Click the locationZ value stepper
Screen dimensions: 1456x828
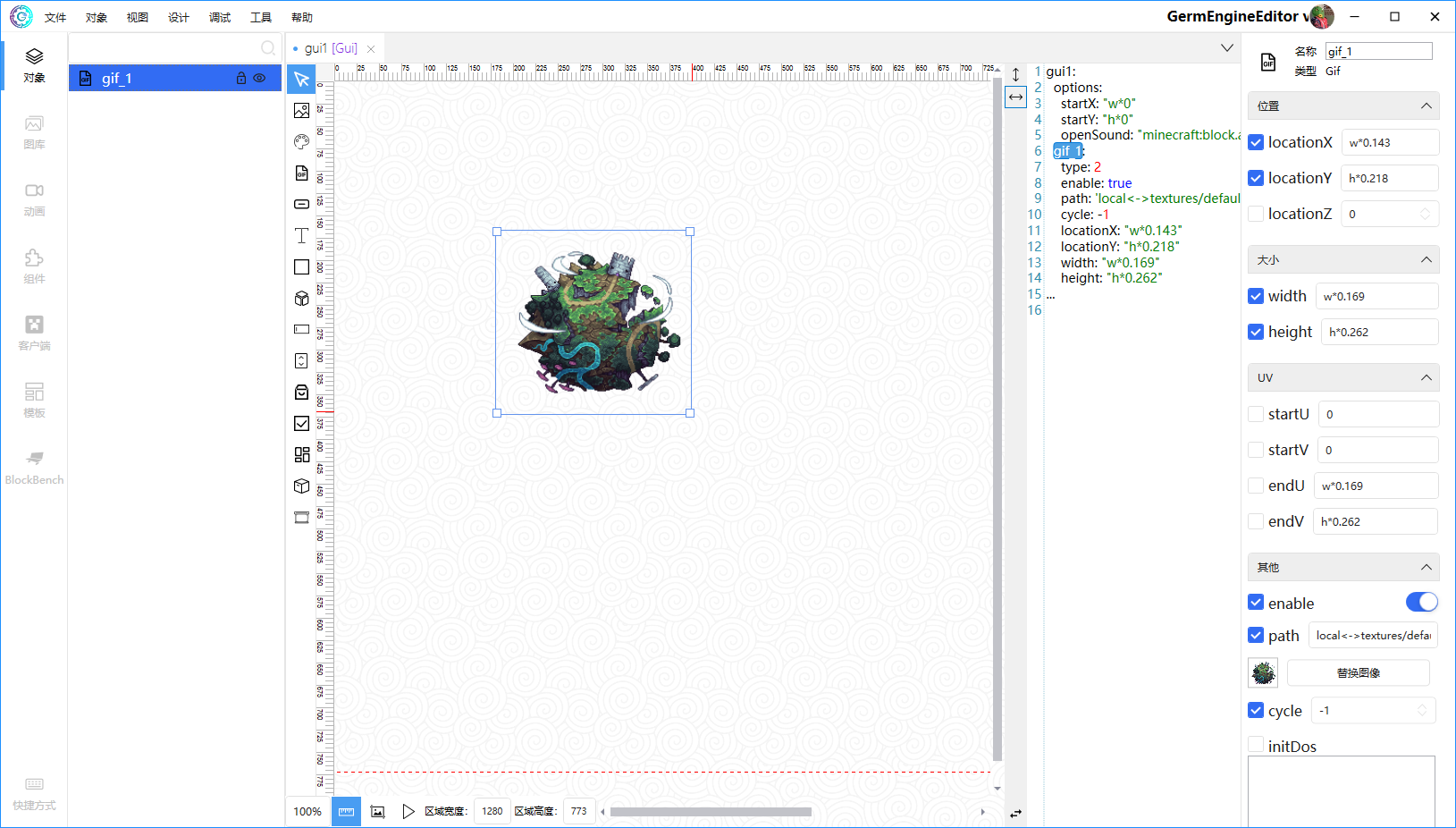pyautogui.click(x=1425, y=214)
